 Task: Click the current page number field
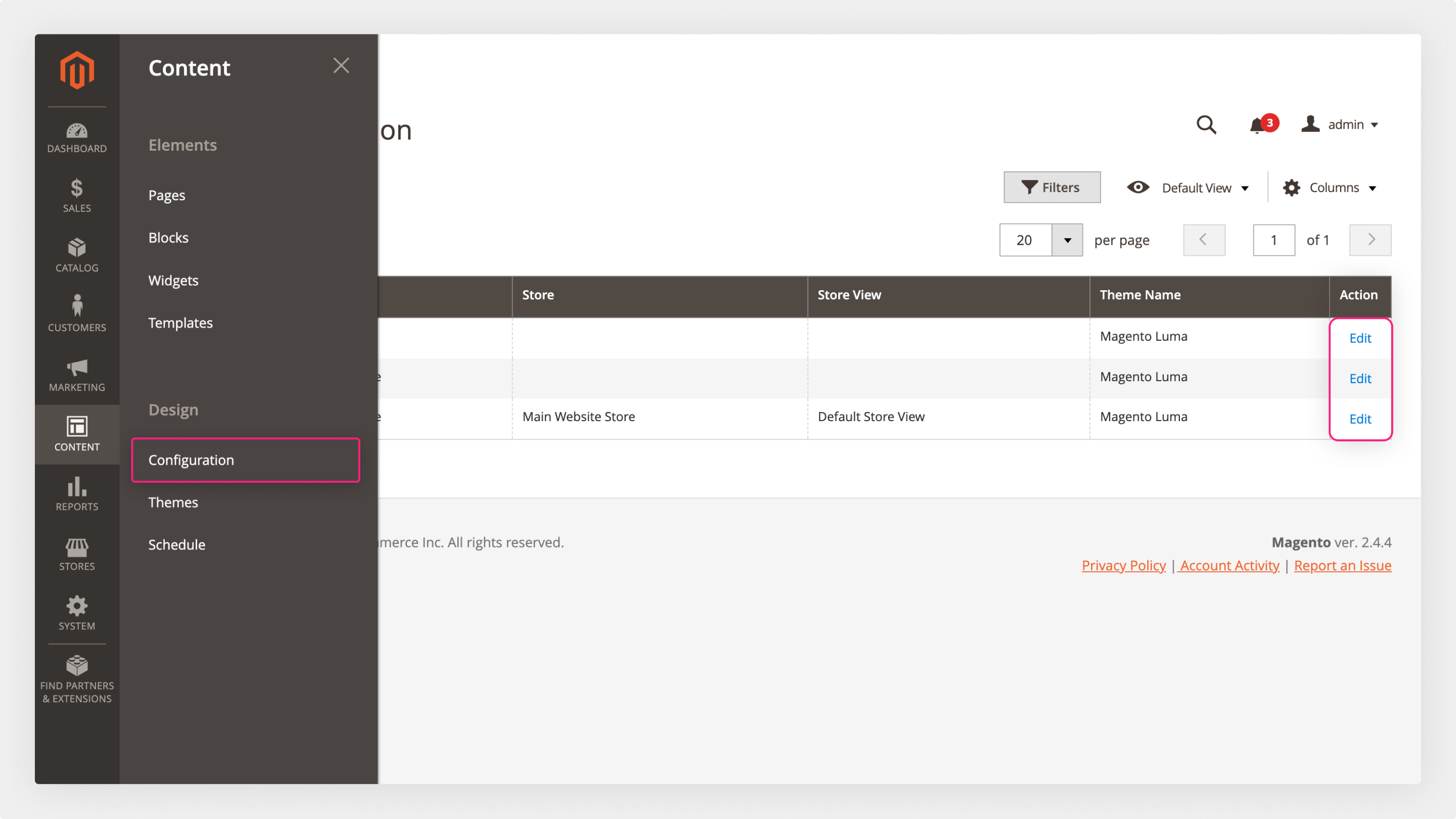(x=1273, y=240)
